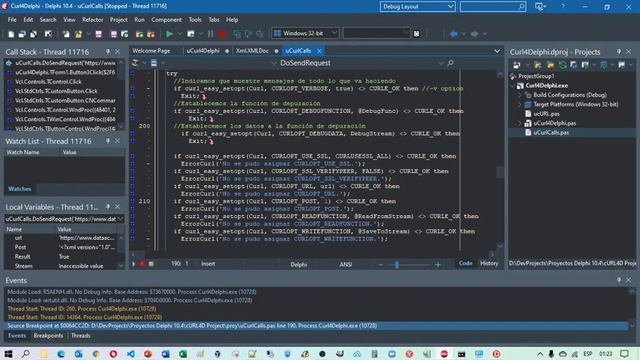Click the ESP language indicator in the tray
The image size is (640, 360).
[x=588, y=353]
